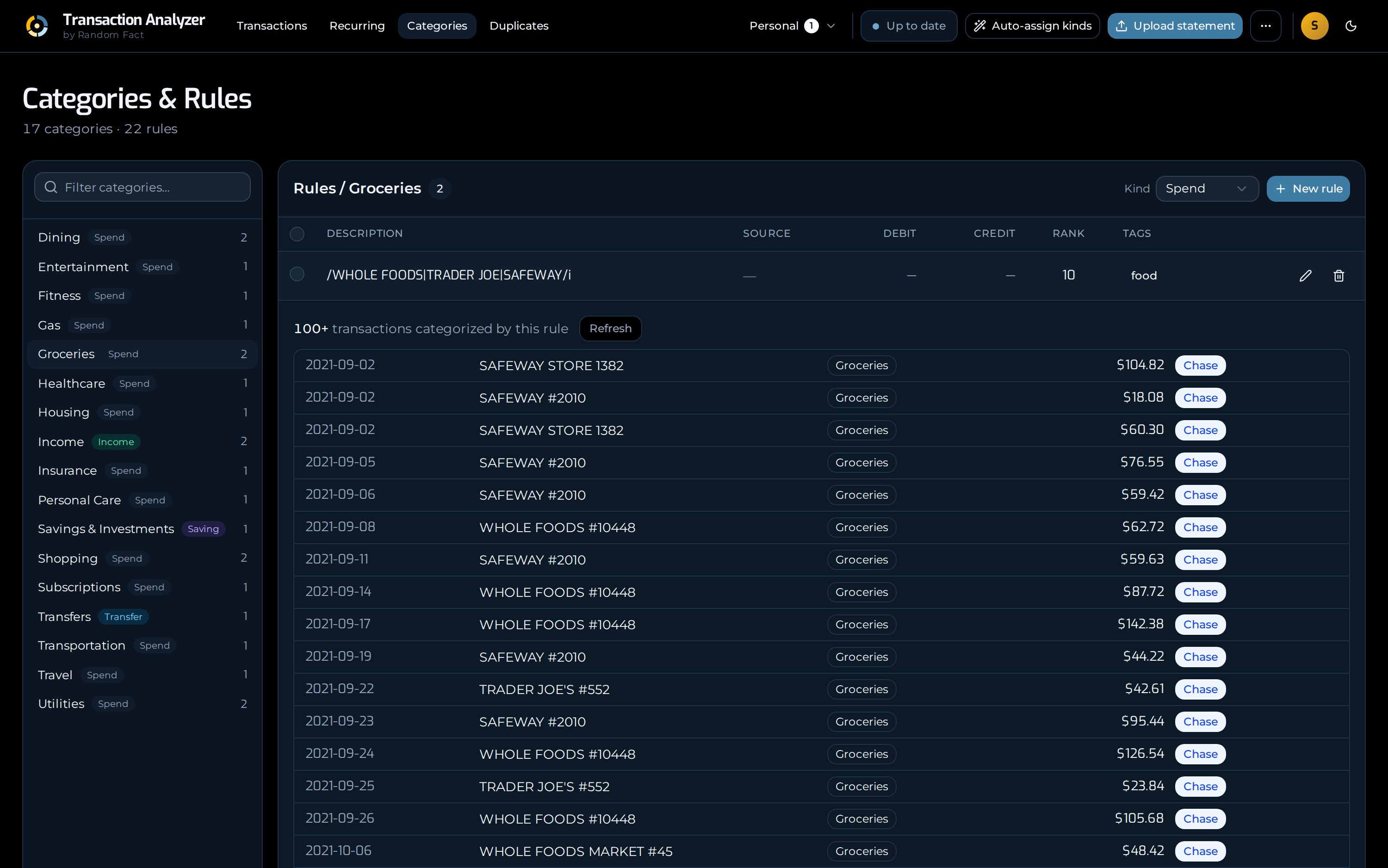Select the Healthcare category

[x=143, y=384]
